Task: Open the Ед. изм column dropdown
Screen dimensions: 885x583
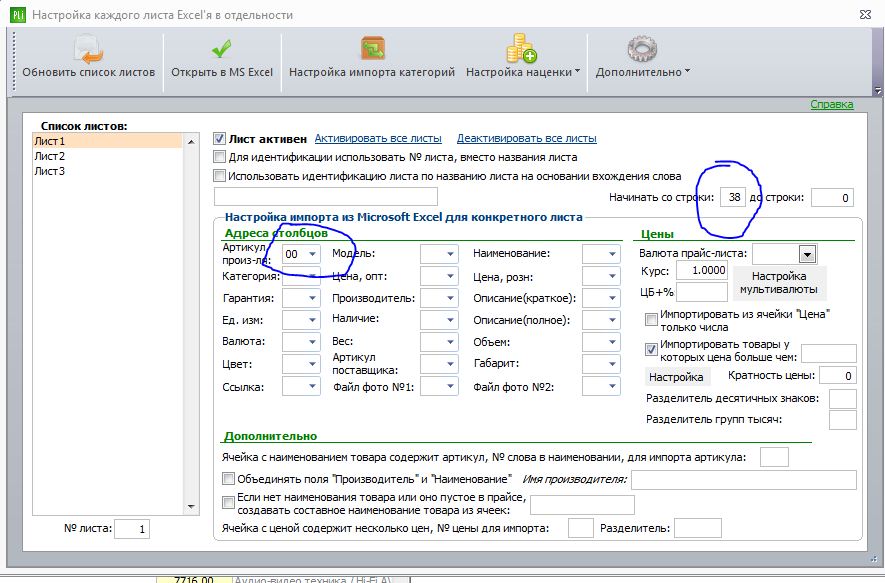Action: click(x=312, y=320)
